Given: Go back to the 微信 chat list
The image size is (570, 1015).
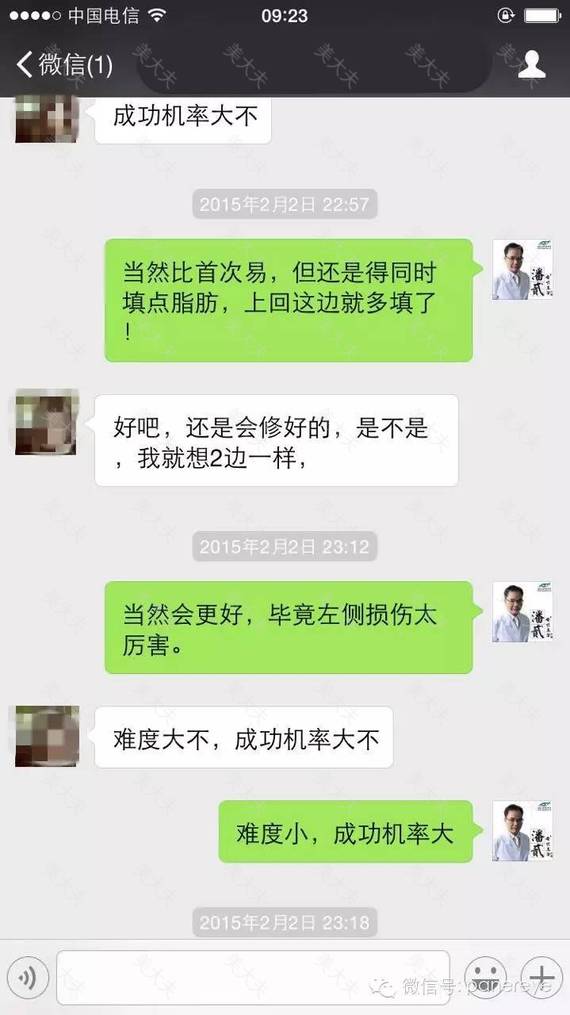Looking at the screenshot, I should pos(64,65).
